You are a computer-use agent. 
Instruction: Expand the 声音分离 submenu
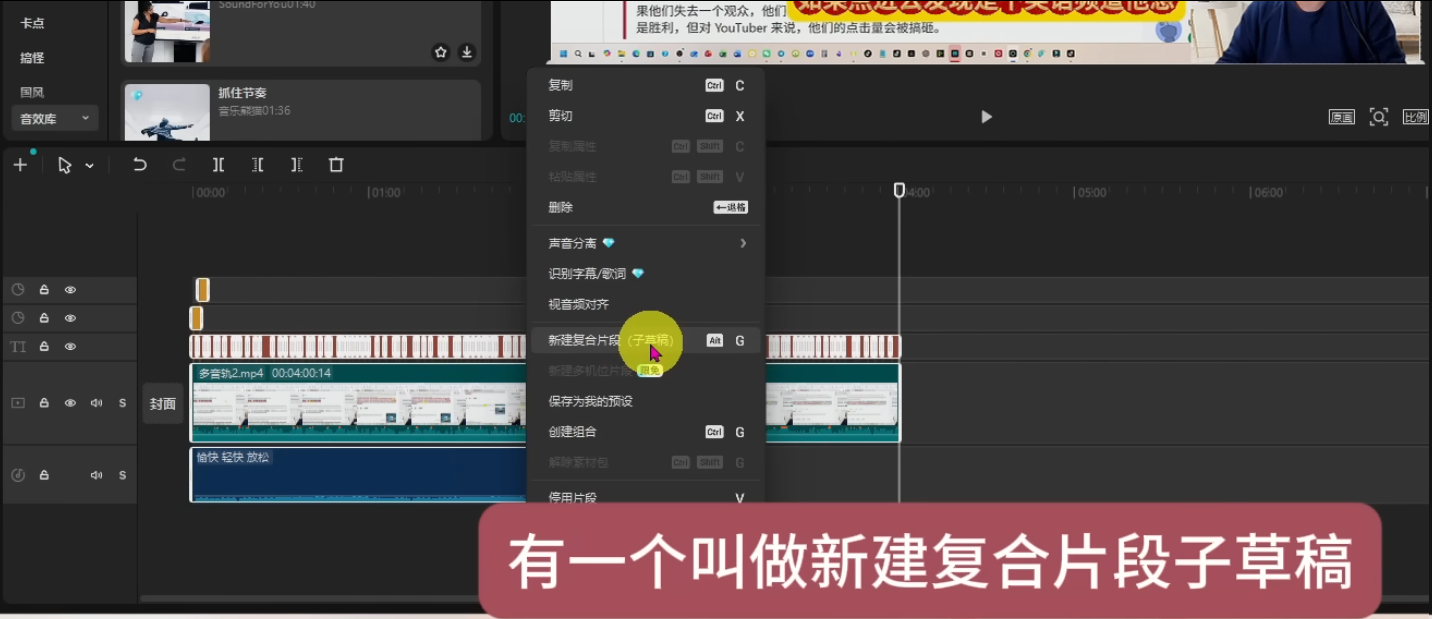click(x=743, y=242)
